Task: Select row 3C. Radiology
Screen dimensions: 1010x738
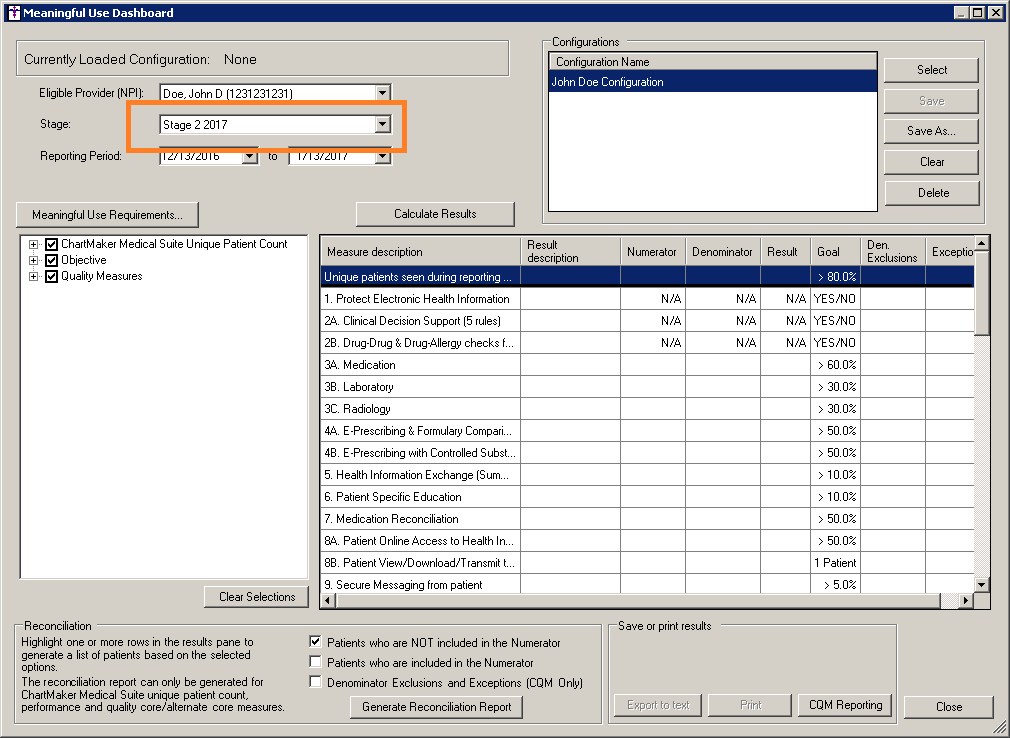Action: (647, 408)
